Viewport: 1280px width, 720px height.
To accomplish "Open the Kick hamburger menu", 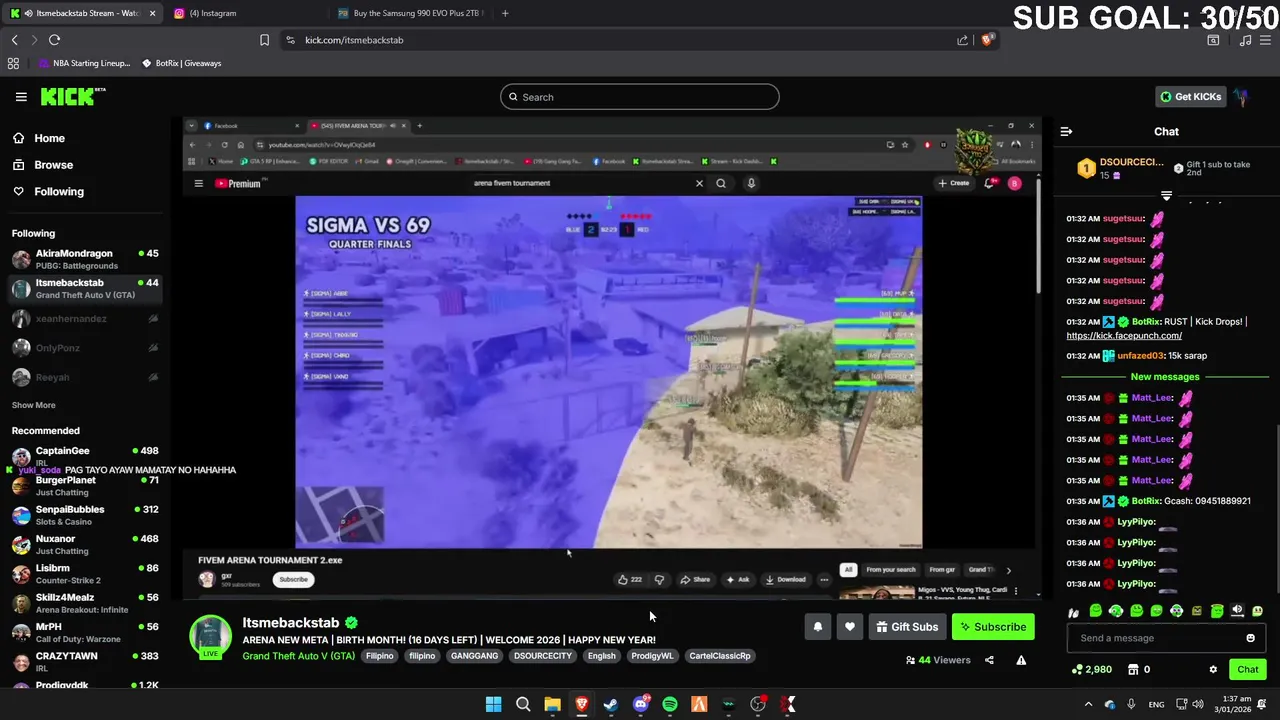I will (x=21, y=97).
